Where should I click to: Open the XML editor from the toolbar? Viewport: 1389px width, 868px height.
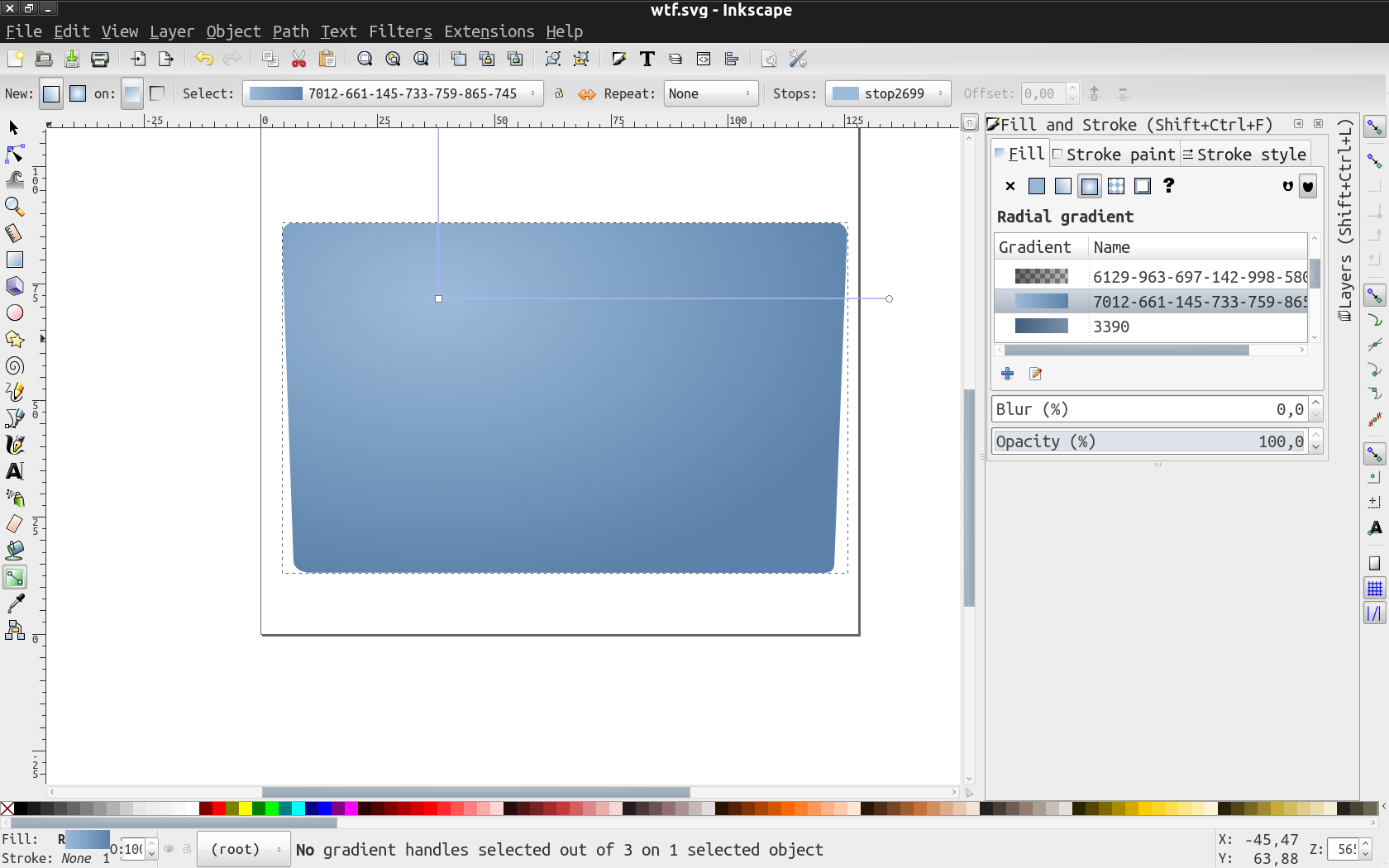704,59
